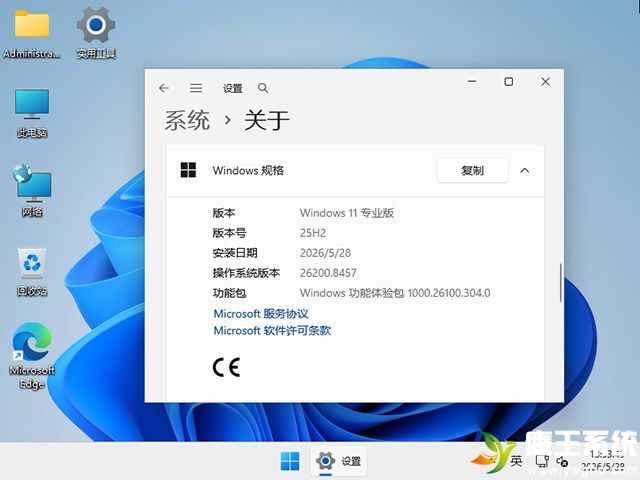Click the 设置 taskbar app button
The image size is (640, 480).
pyautogui.click(x=338, y=461)
